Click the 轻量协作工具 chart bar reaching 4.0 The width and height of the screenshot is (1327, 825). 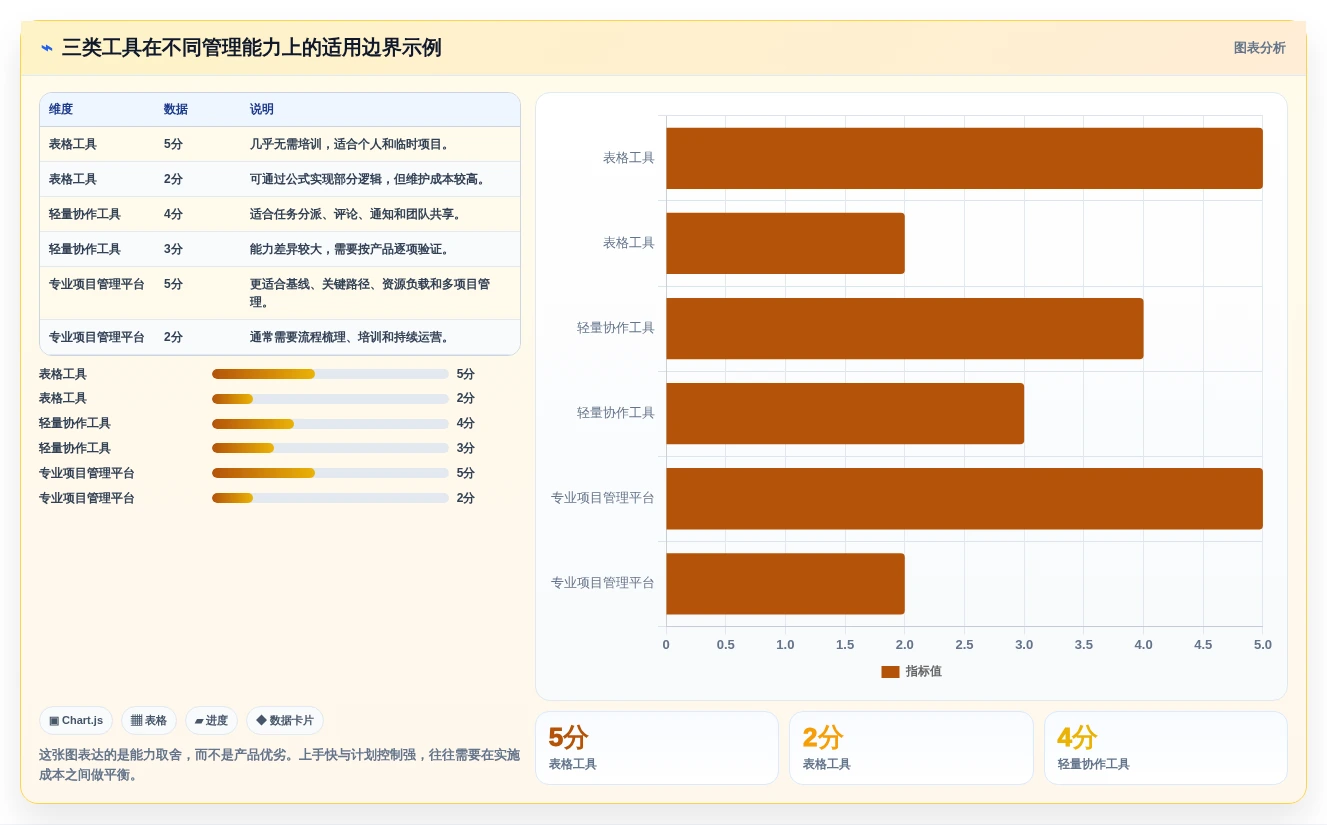pos(904,328)
